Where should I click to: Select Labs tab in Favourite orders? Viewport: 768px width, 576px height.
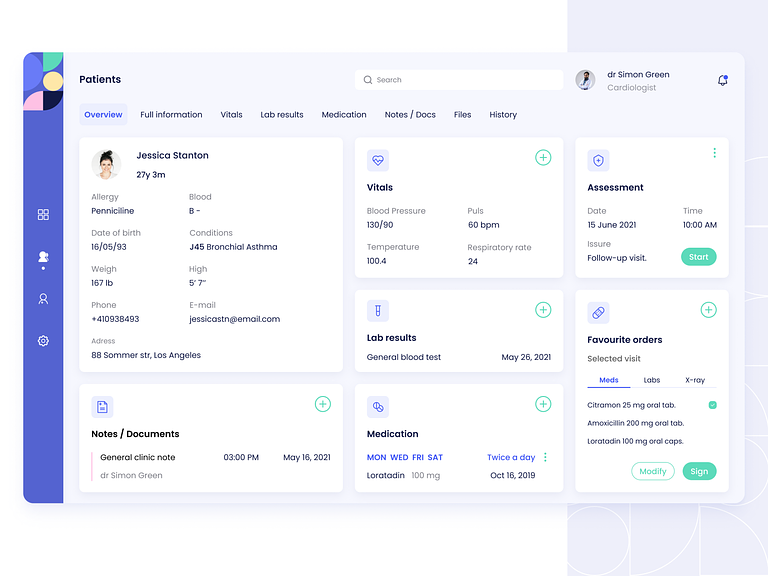tap(651, 380)
